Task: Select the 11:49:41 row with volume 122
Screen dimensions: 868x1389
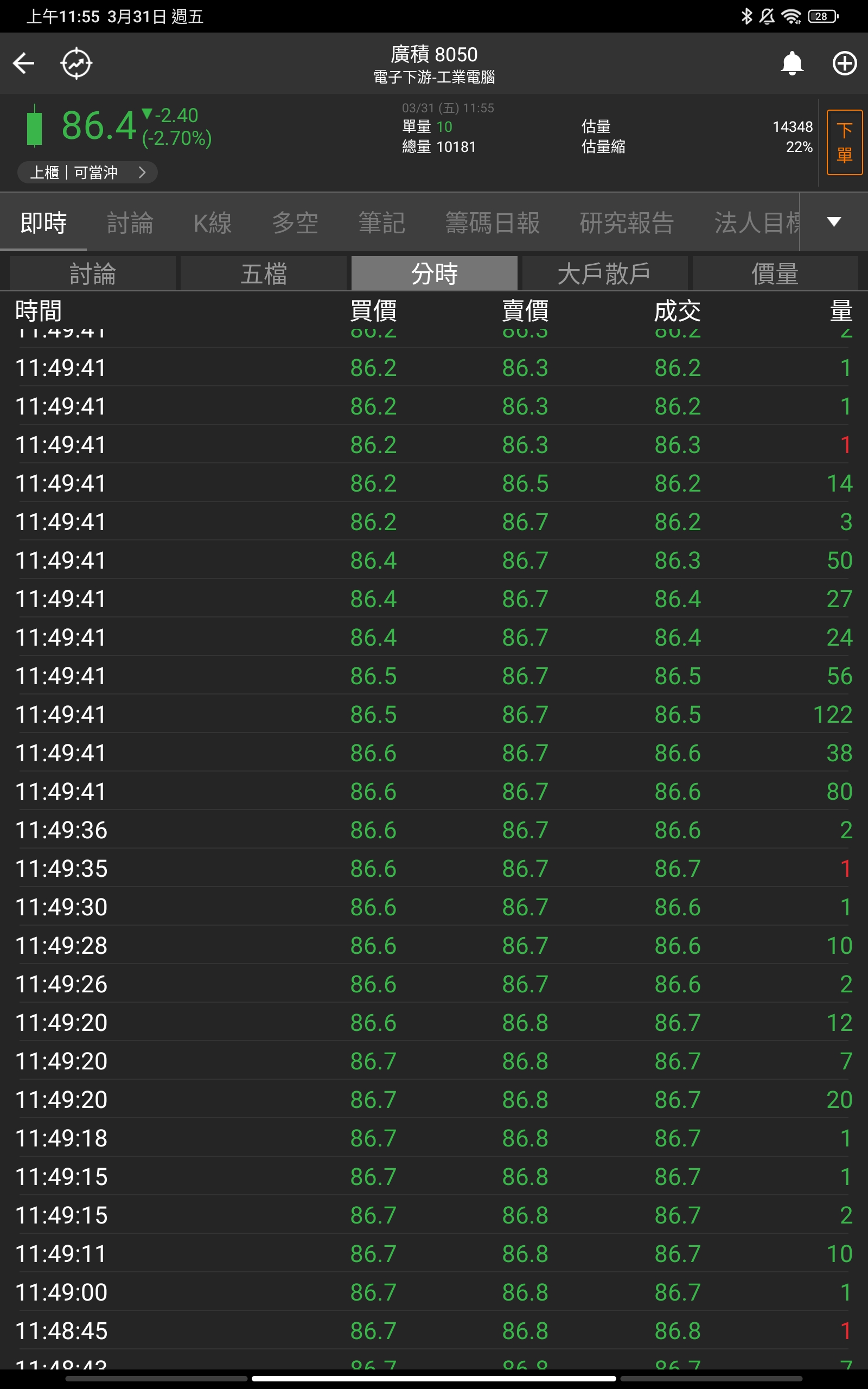Action: 434,714
